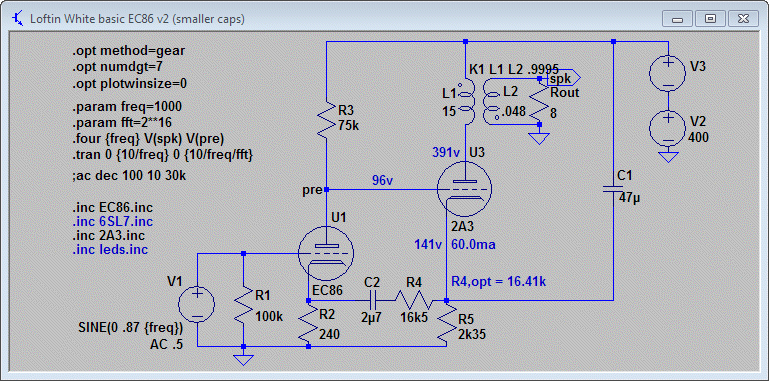Select the V2 400 voltage source symbol
The height and width of the screenshot is (381, 769).
coord(667,128)
